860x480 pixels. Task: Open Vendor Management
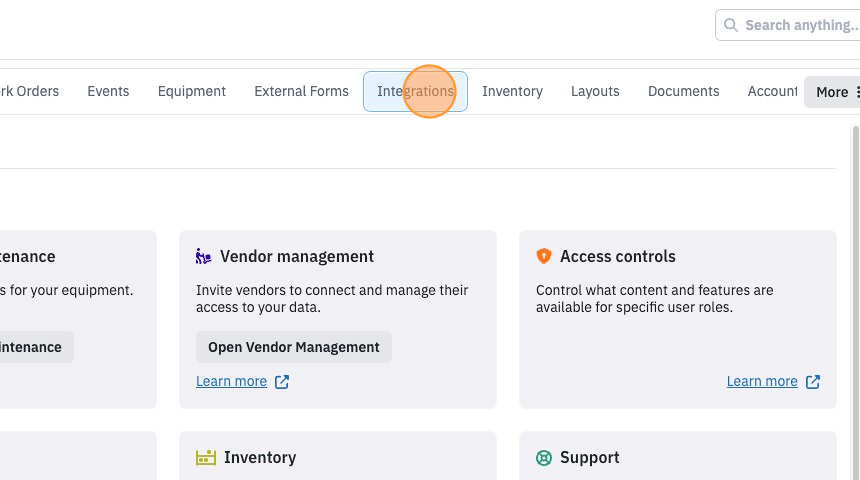[x=294, y=347]
